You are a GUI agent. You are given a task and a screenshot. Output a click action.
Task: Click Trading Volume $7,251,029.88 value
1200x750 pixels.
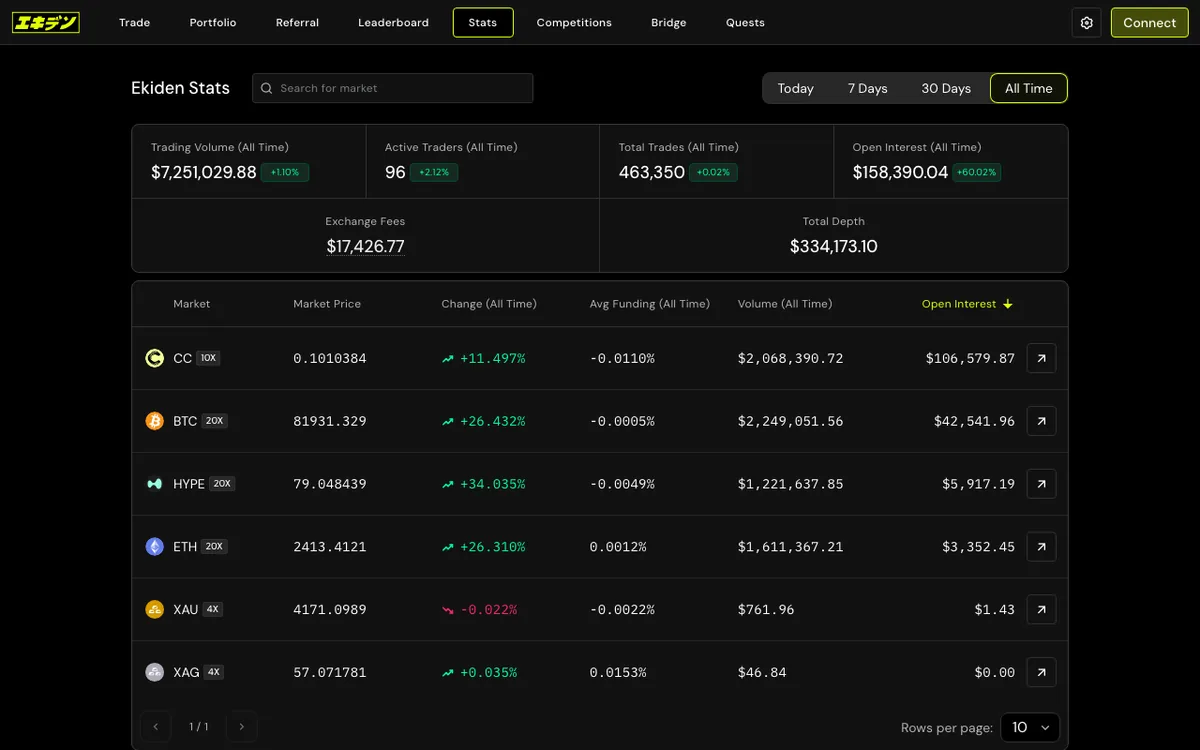click(204, 172)
